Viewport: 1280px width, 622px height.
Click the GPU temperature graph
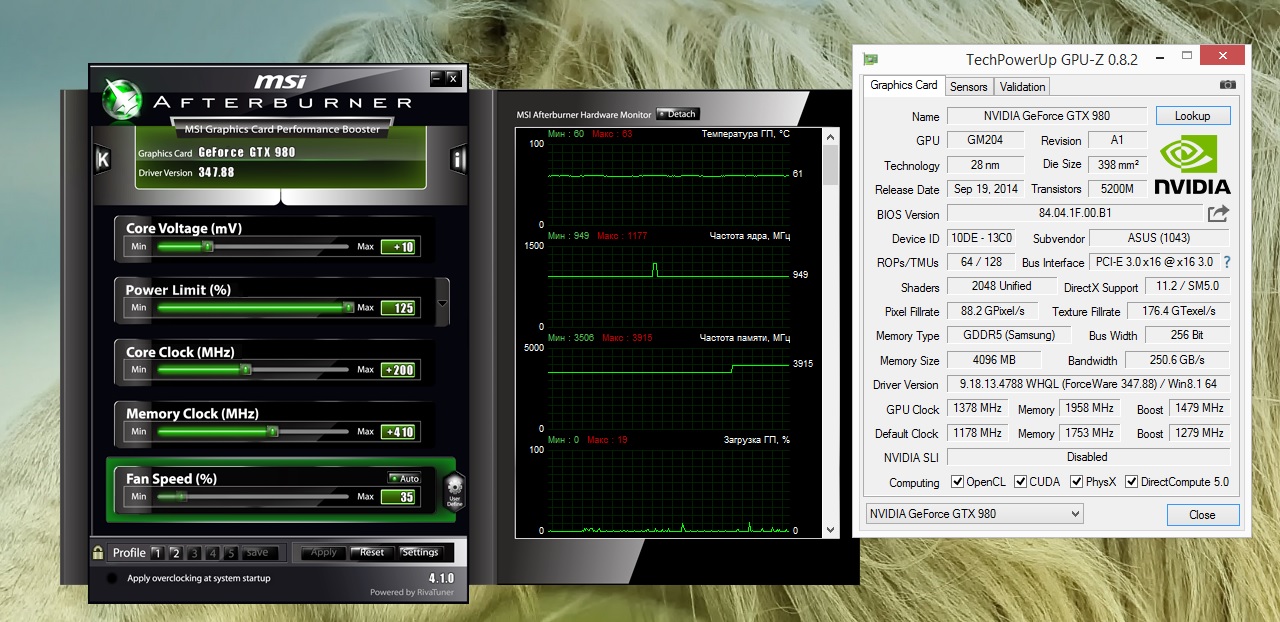tap(668, 183)
